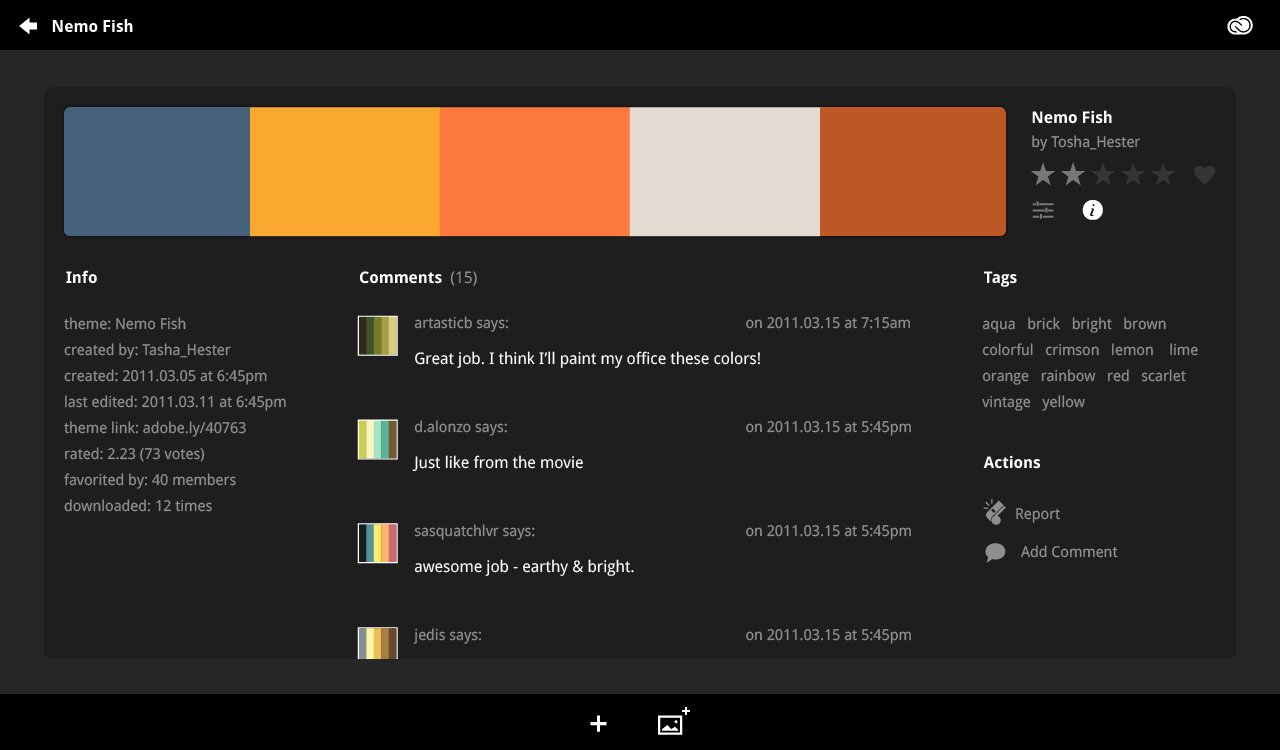This screenshot has height=750, width=1280.
Task: Click sasquatchlvr's palette thumbnail
Action: [377, 543]
